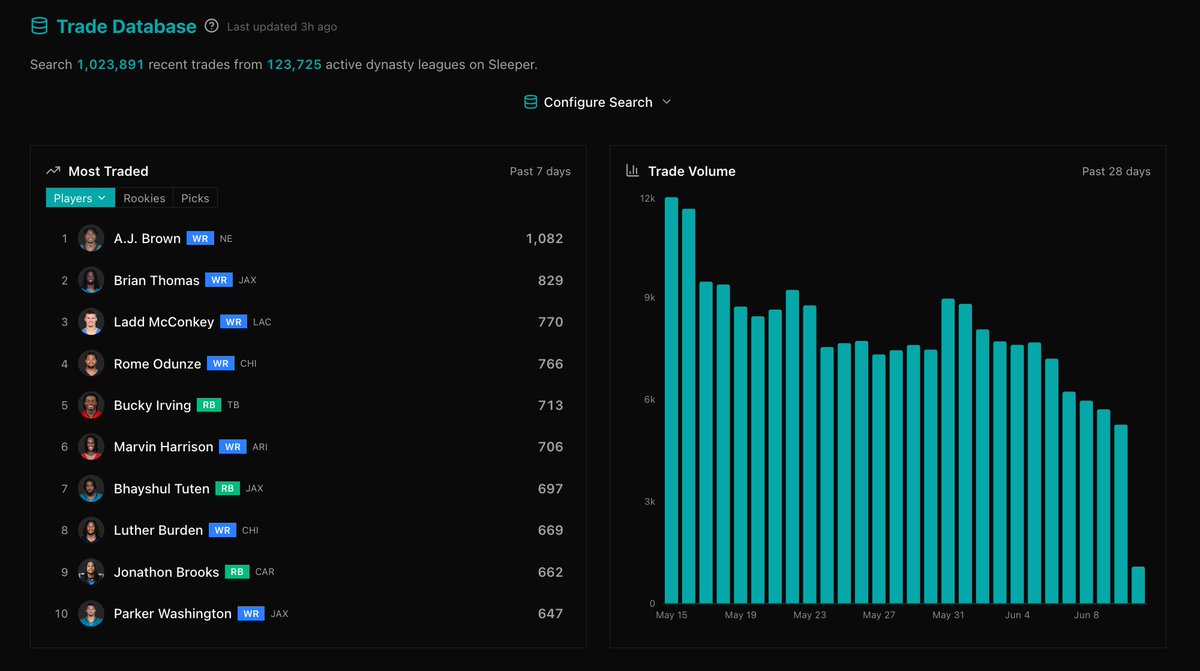The image size is (1200, 671).
Task: Click the 1,023,891 recent trades number
Action: pyautogui.click(x=110, y=64)
